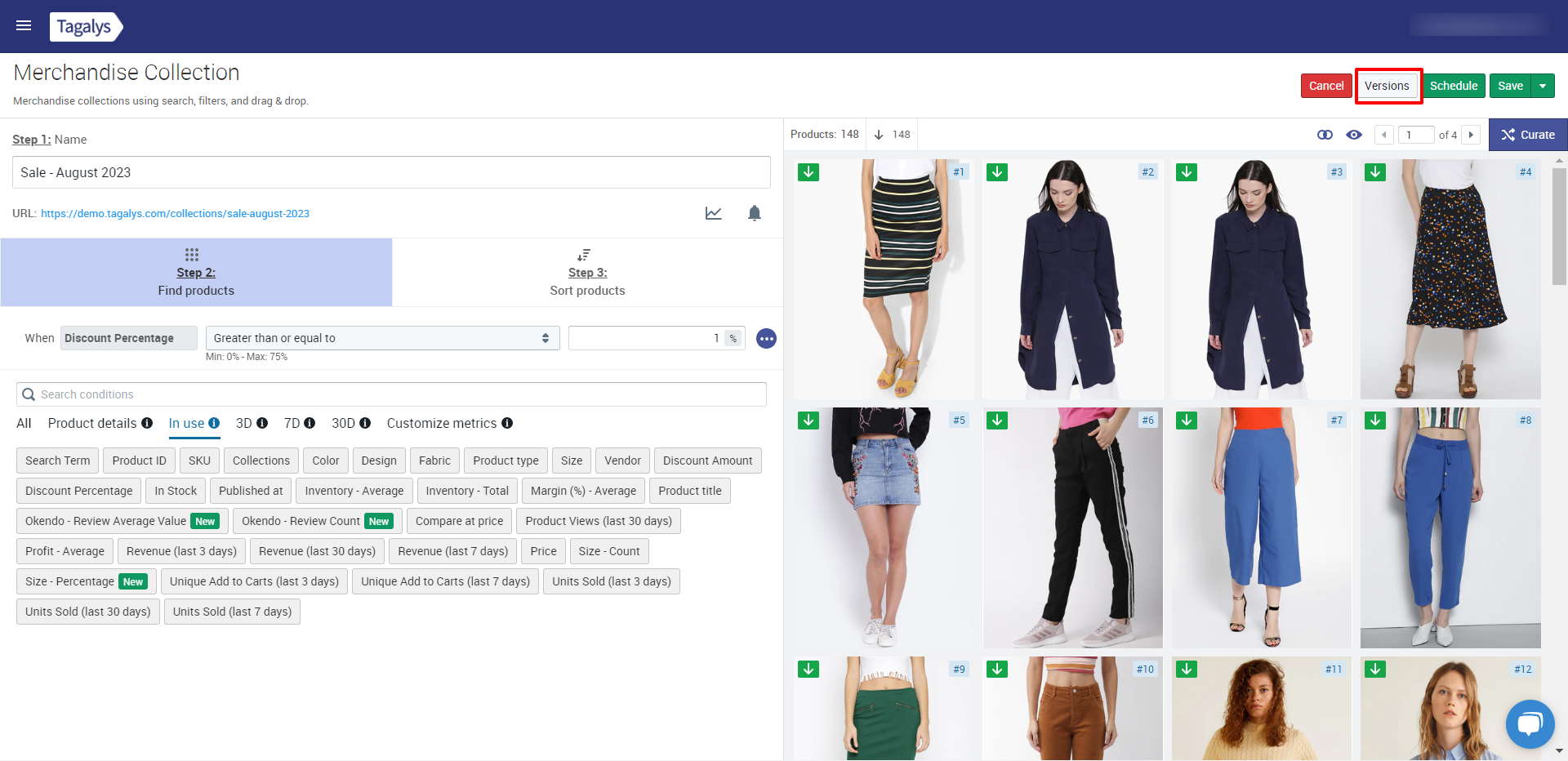Open the sale-august-2023 collection URL link
Screen dimensions: 1568x761
(x=175, y=214)
